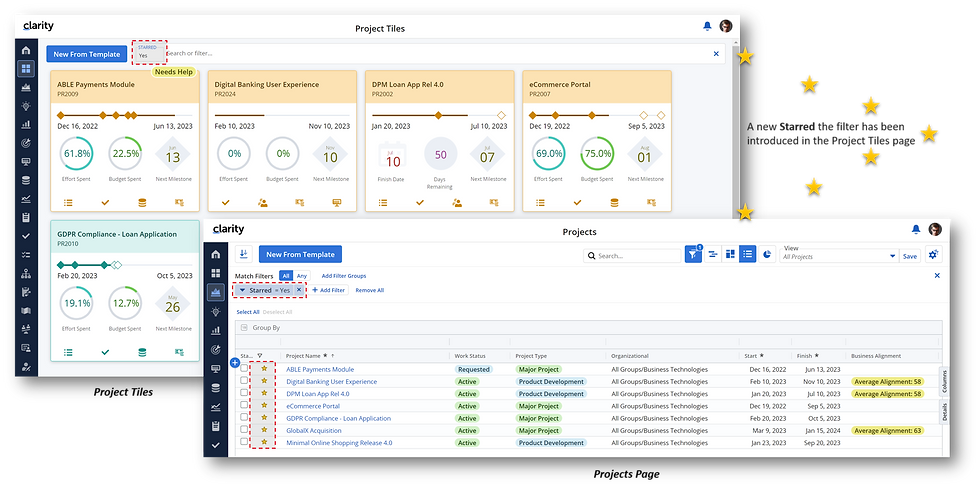
Task: Set Match Filters to Any
Action: pos(301,276)
